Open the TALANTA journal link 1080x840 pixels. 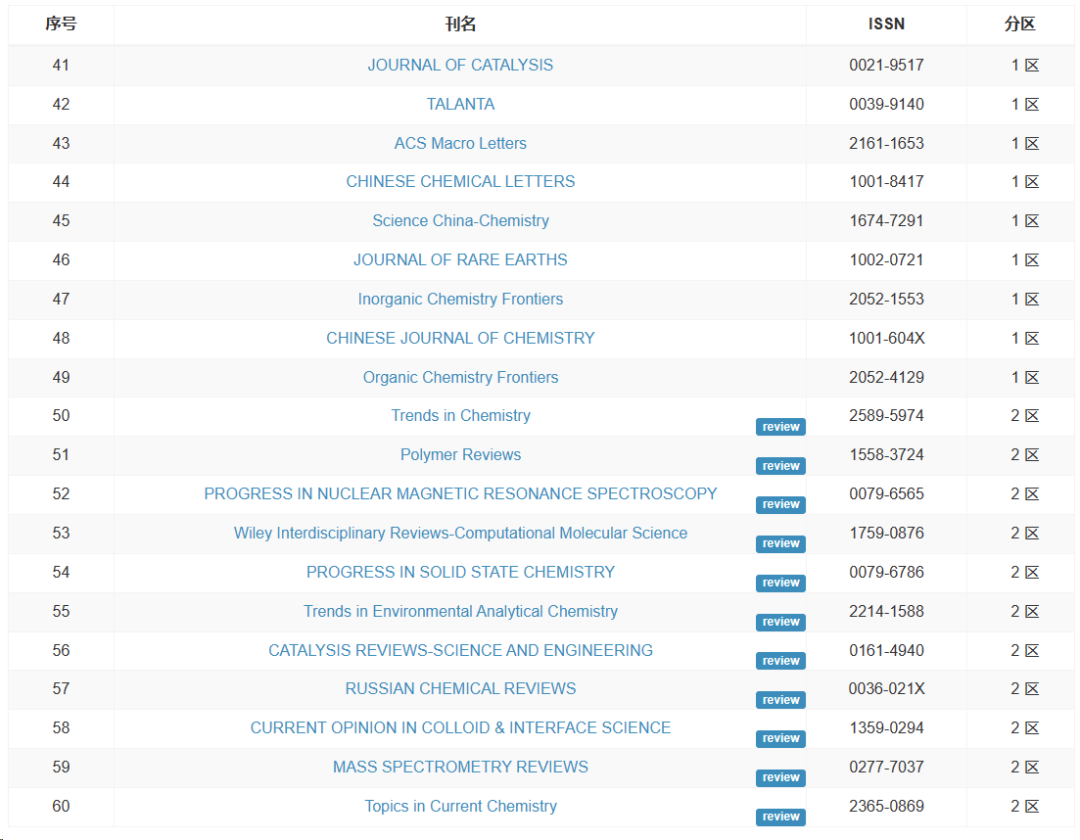pos(460,104)
